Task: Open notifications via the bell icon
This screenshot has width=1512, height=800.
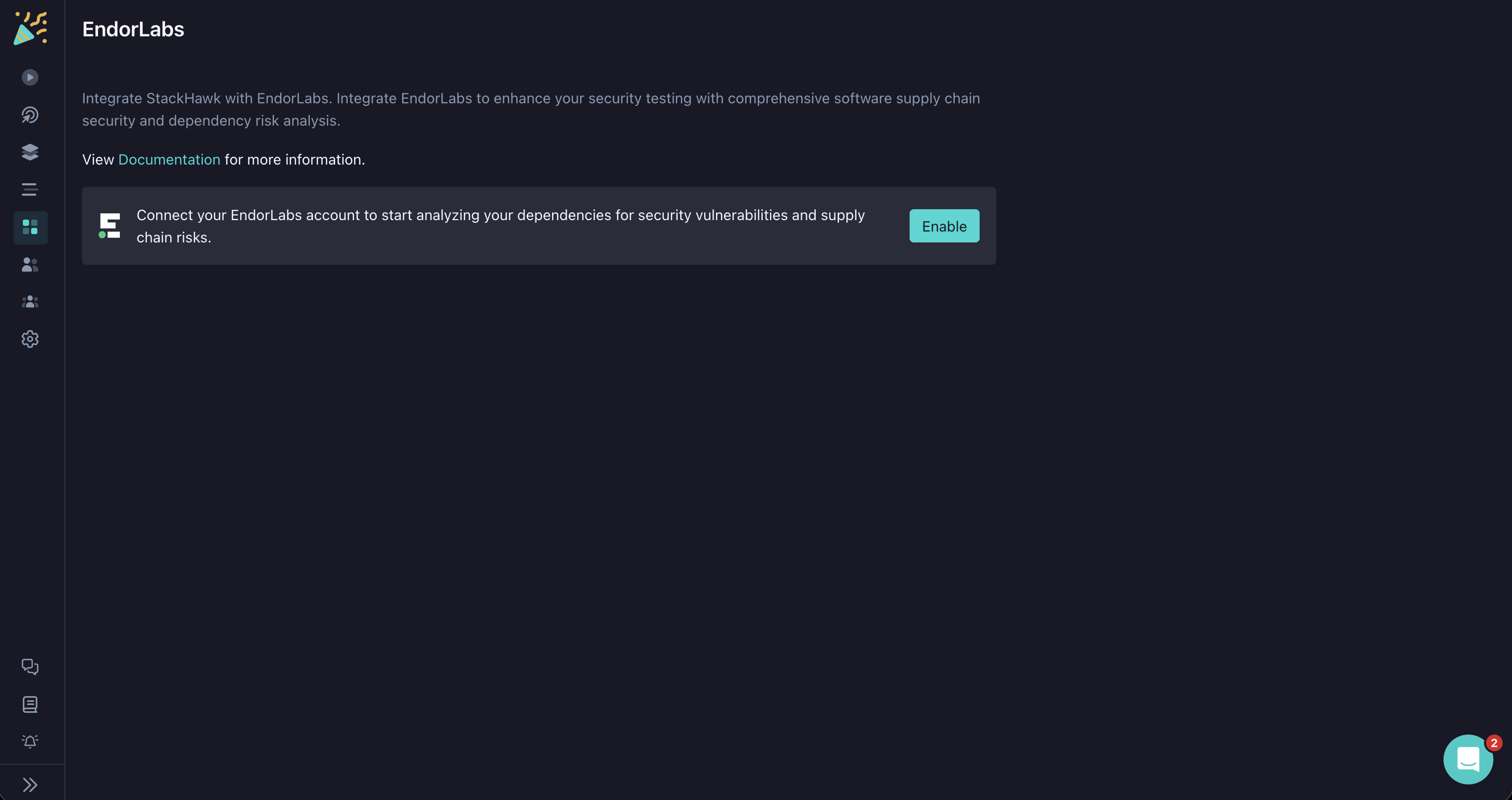Action: pyautogui.click(x=30, y=741)
